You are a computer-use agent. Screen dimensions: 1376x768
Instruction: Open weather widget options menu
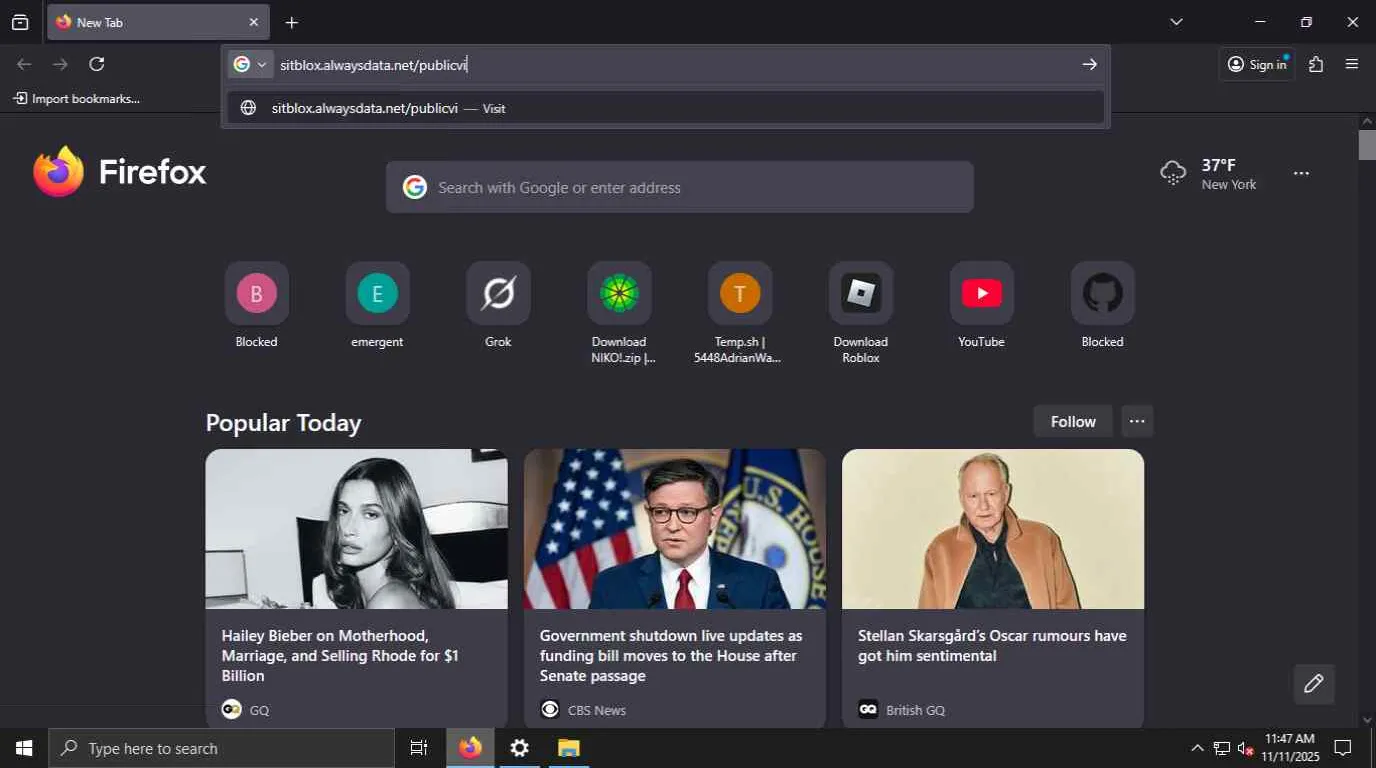pyautogui.click(x=1301, y=173)
